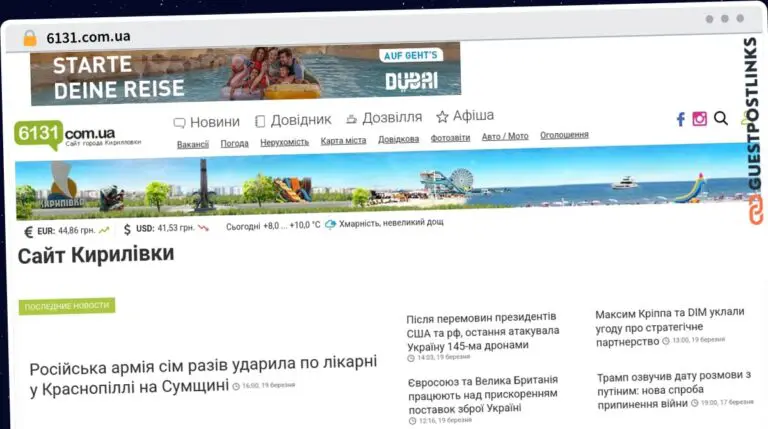Click the 6131.com.ua site logo
This screenshot has height=429, width=768.
65,134
